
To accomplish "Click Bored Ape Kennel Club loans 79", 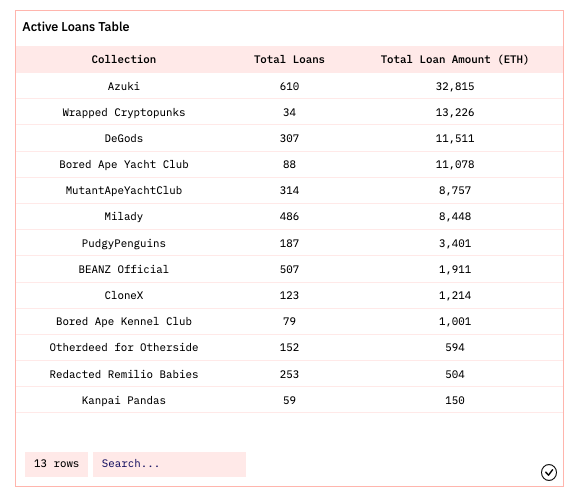I will 289,321.
